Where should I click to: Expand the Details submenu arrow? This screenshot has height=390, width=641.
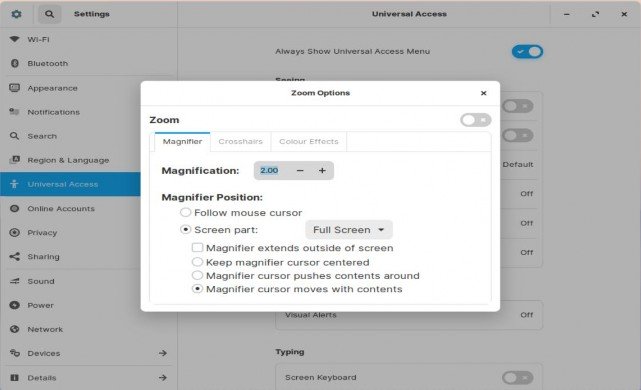(163, 377)
